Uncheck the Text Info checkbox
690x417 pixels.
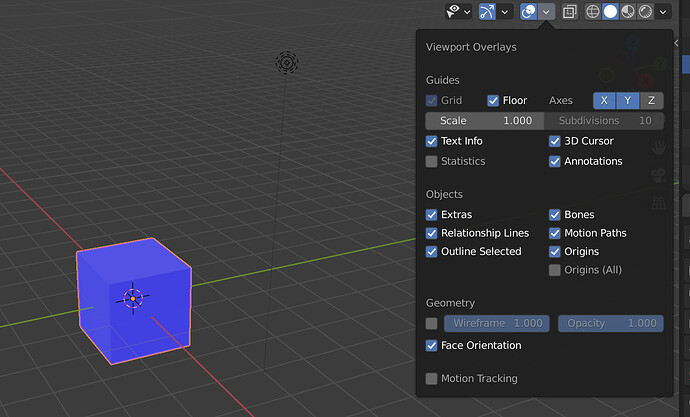pyautogui.click(x=431, y=141)
